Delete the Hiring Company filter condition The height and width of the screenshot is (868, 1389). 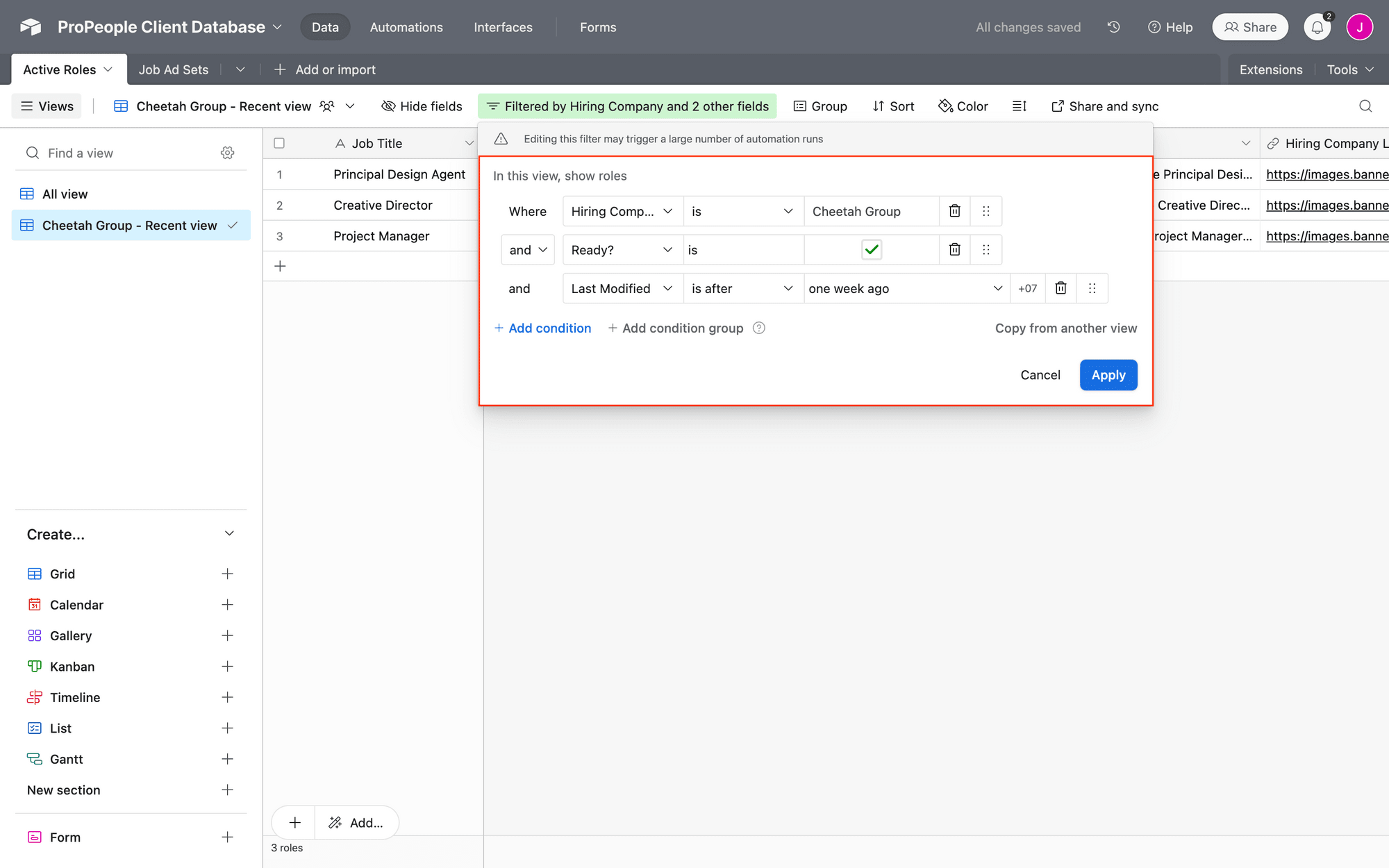pyautogui.click(x=955, y=211)
